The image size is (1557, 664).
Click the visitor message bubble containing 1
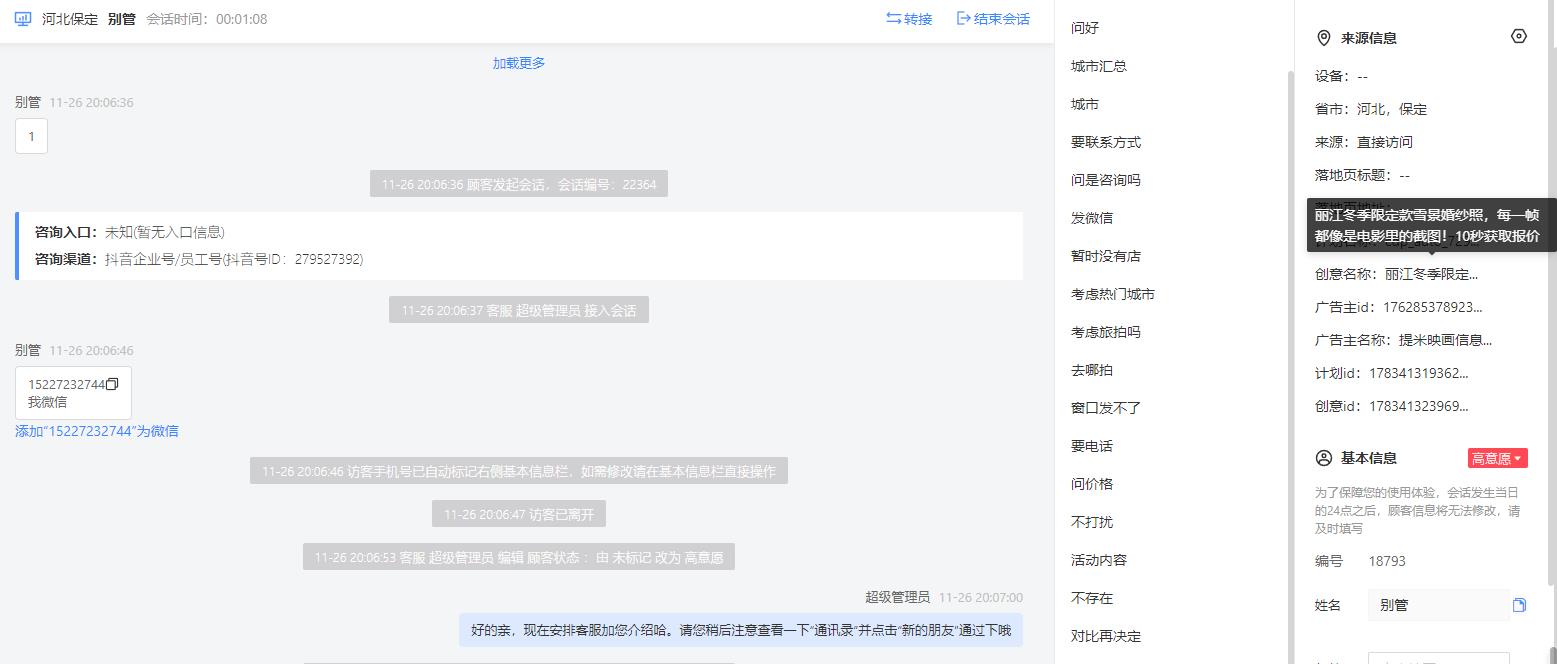click(31, 136)
